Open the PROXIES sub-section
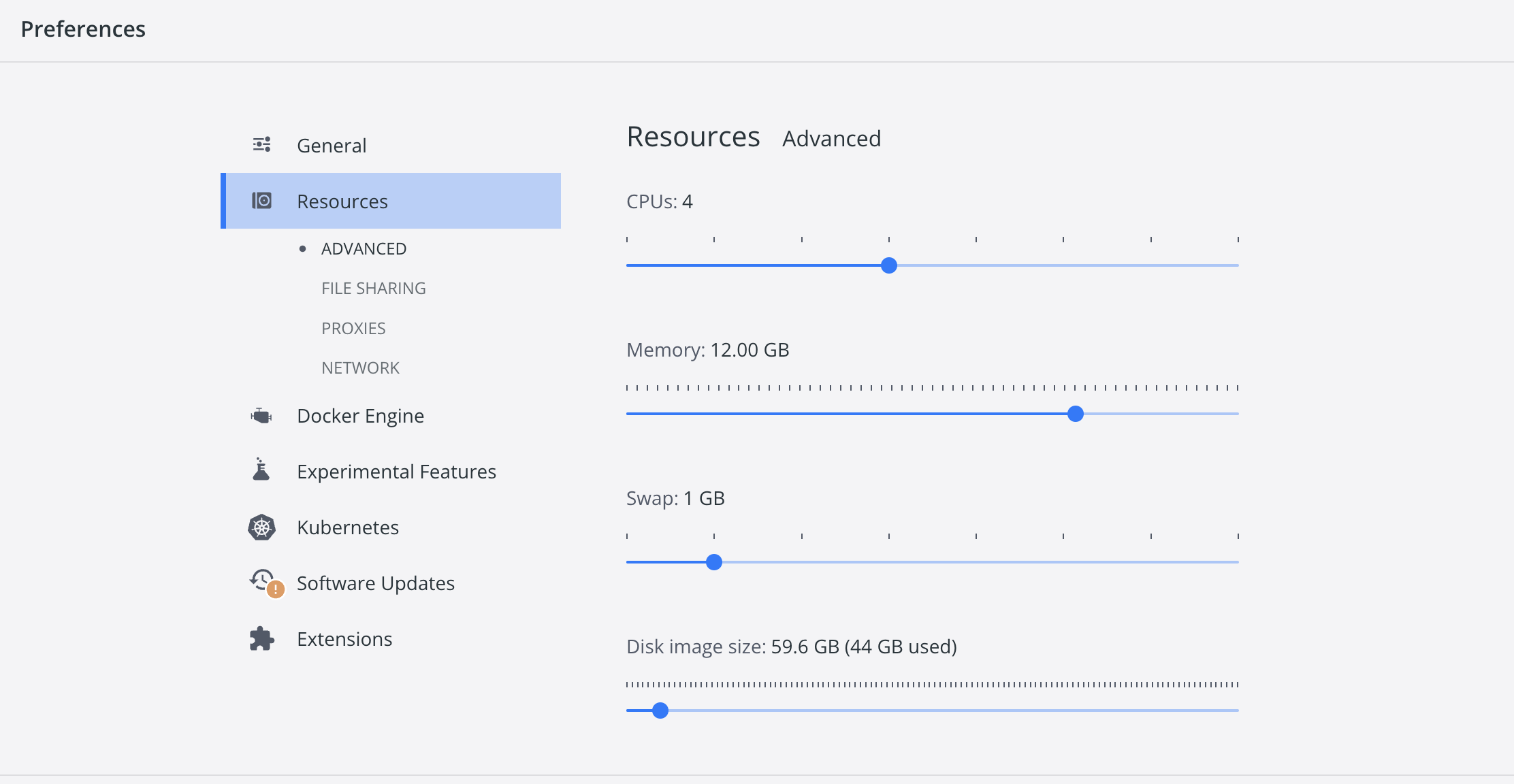1514x784 pixels. pos(353,329)
